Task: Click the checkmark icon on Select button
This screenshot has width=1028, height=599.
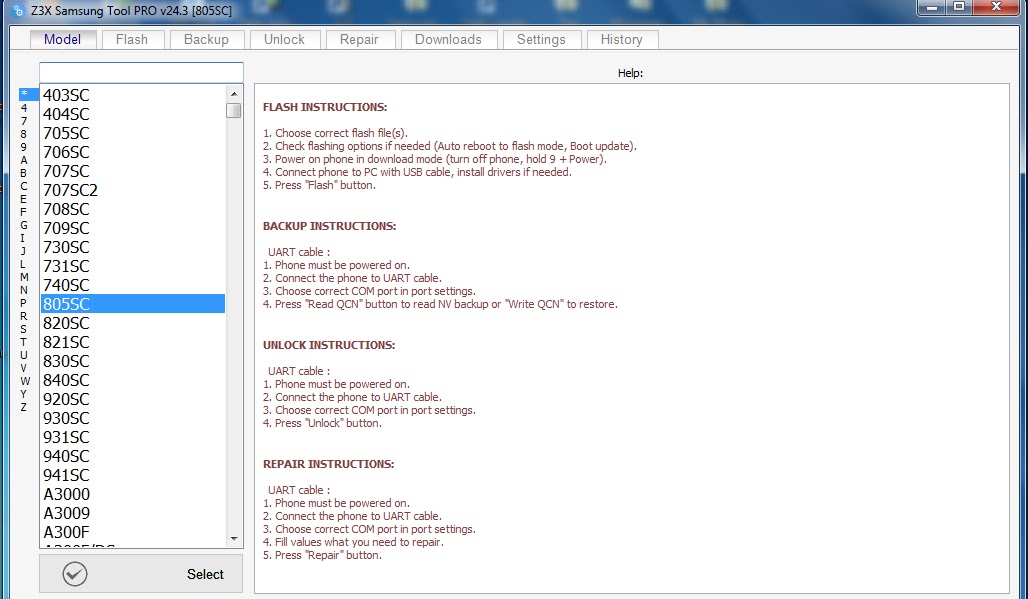Action: tap(75, 574)
